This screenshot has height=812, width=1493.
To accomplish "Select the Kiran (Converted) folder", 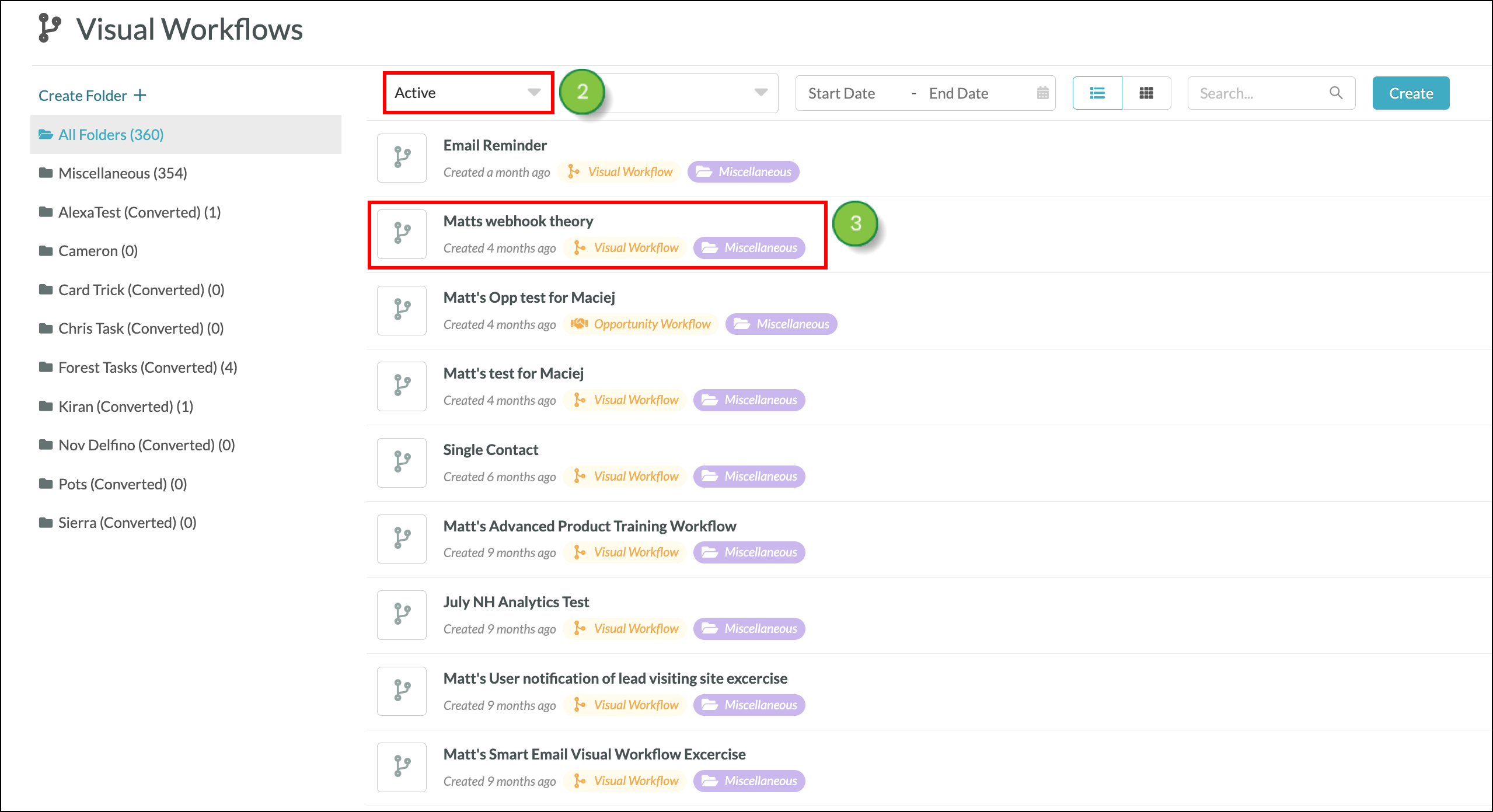I will pyautogui.click(x=125, y=407).
